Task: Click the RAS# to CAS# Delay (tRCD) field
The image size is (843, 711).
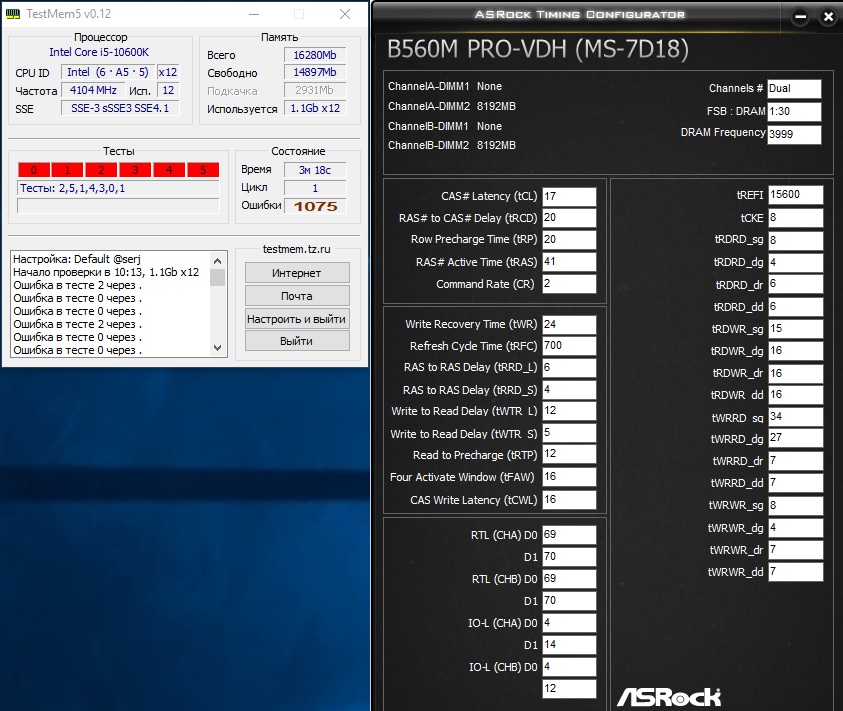Action: [569, 218]
